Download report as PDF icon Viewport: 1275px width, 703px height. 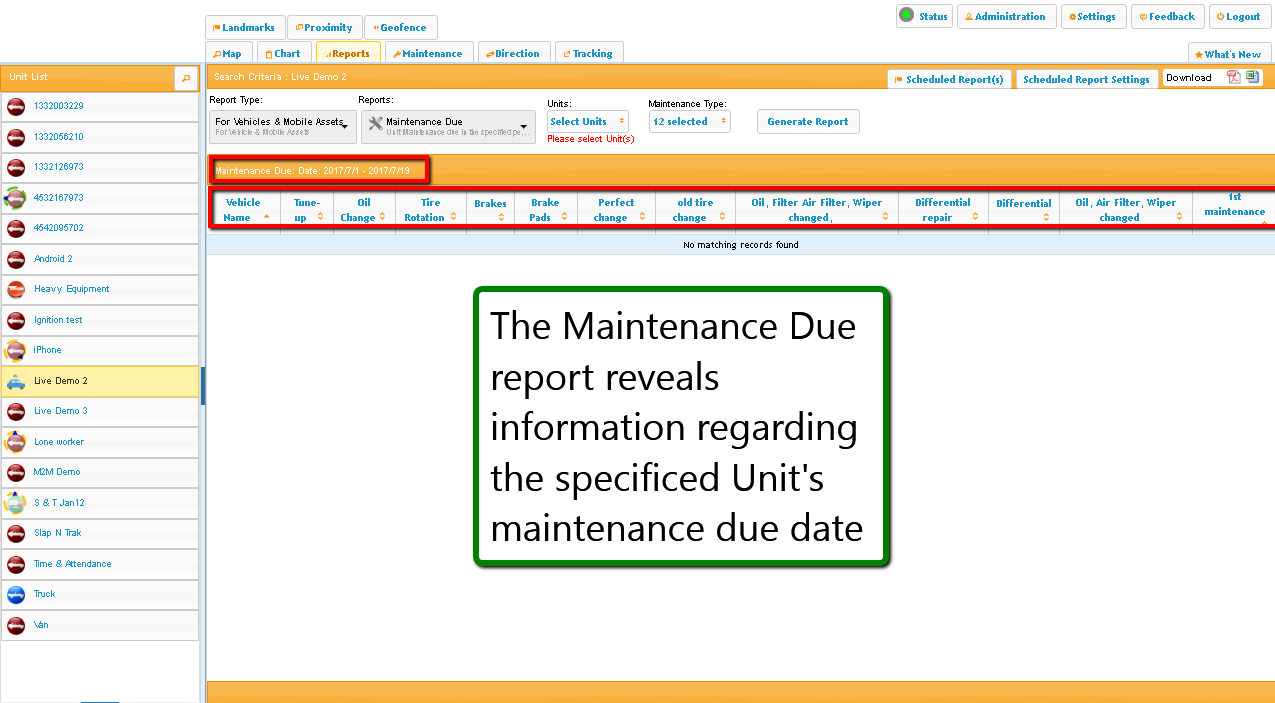(1234, 78)
